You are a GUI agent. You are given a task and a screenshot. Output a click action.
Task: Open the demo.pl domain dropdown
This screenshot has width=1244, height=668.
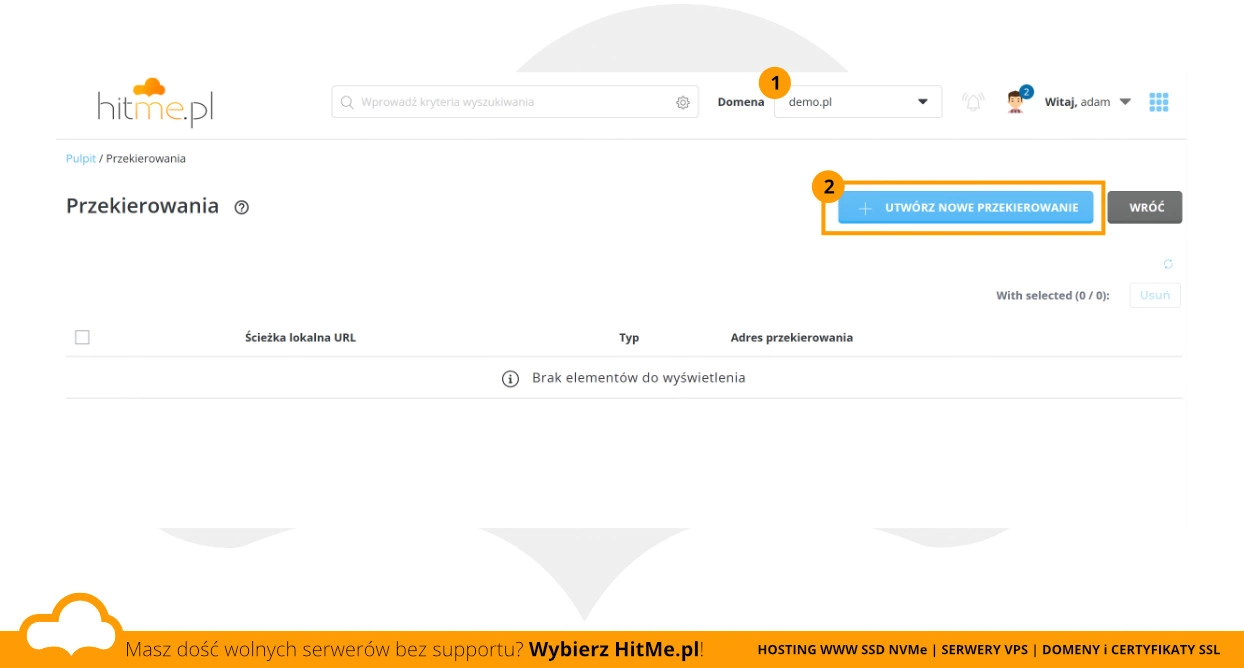[858, 102]
